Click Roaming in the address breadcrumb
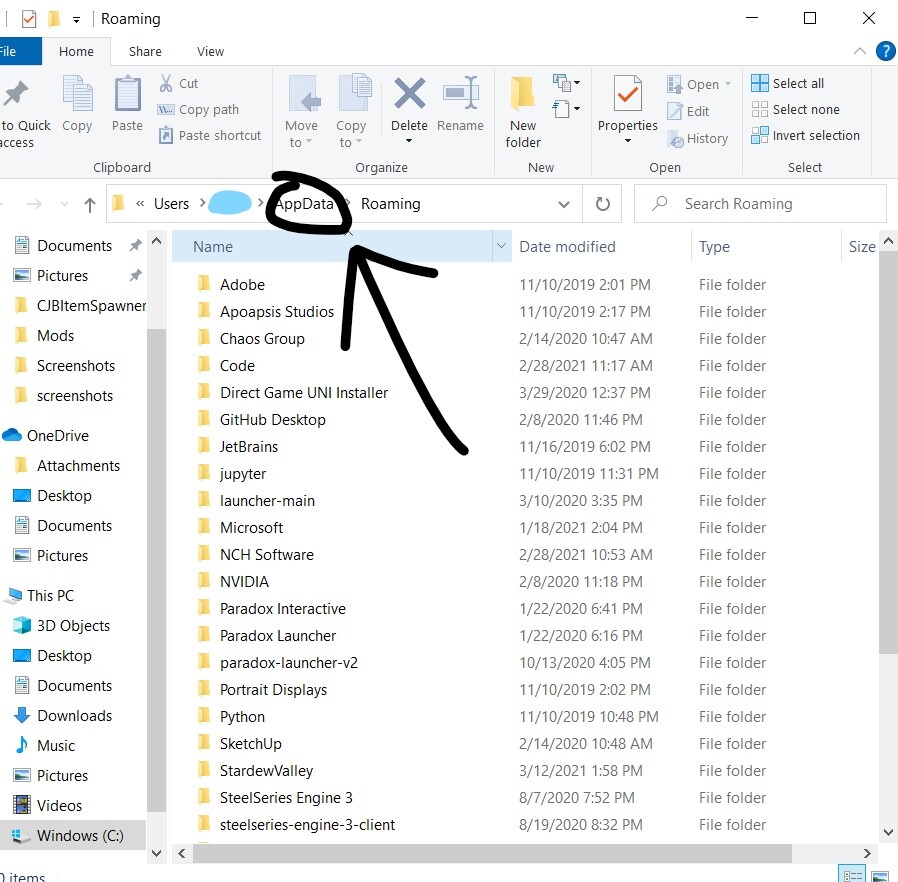The image size is (898, 882). coord(391,204)
